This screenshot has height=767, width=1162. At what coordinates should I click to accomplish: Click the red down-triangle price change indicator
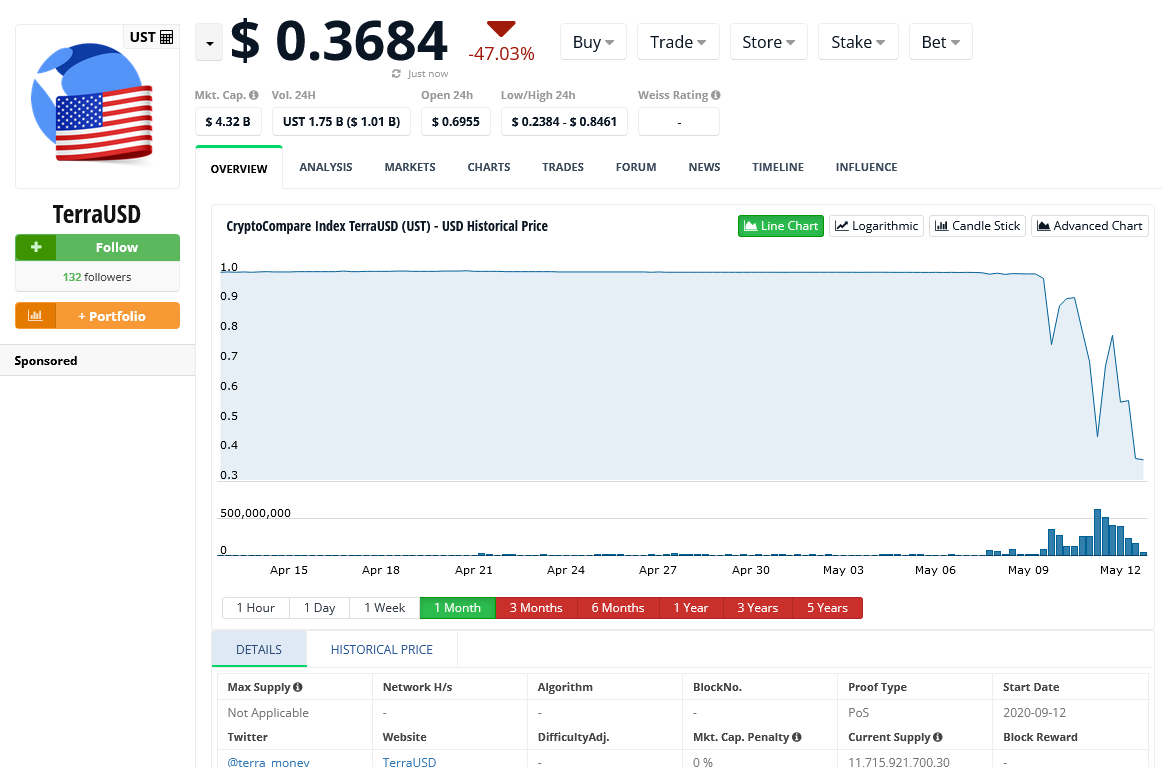point(501,29)
